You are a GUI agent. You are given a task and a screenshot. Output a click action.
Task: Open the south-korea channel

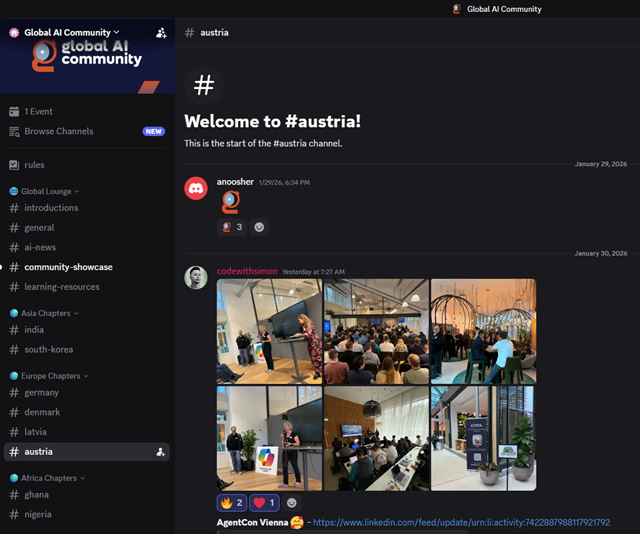pos(49,349)
